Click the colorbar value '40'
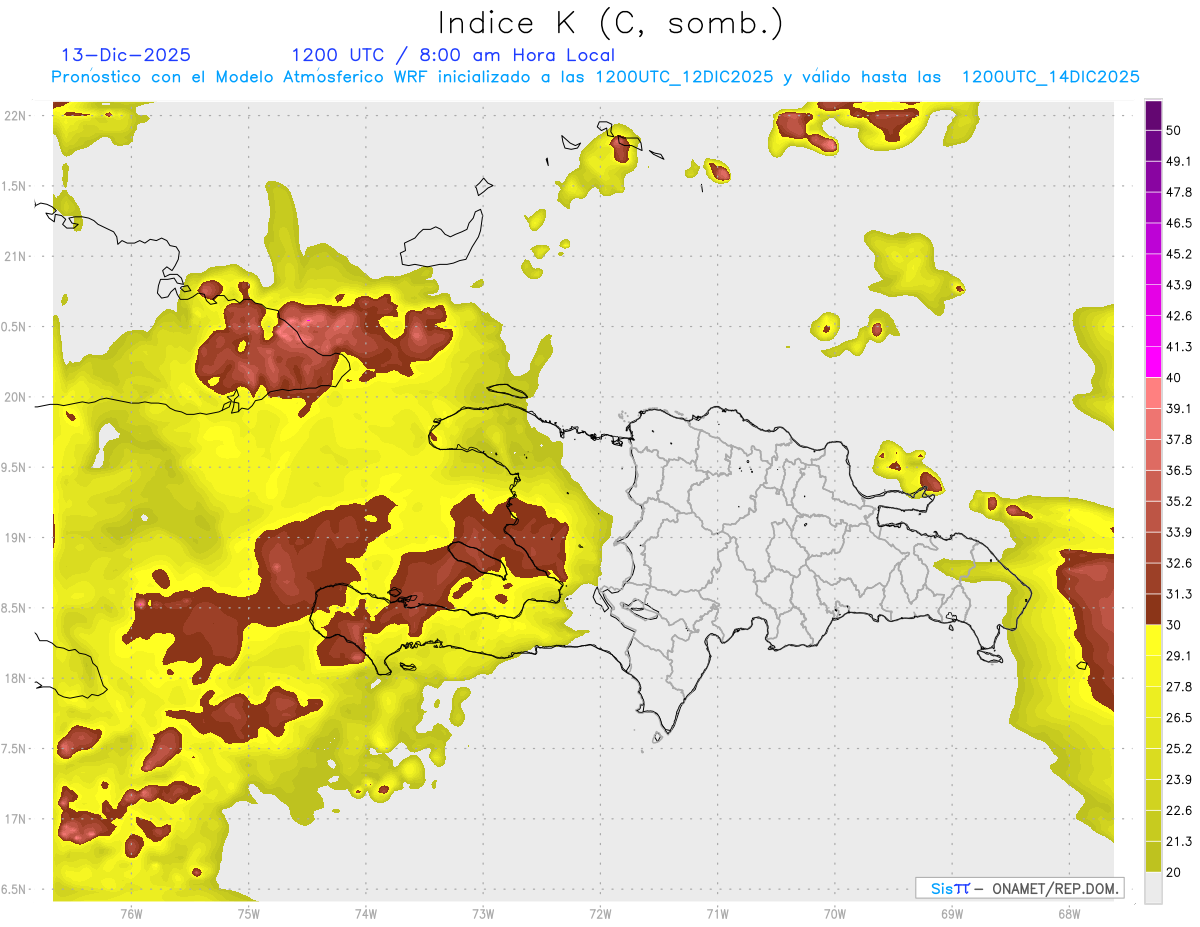This screenshot has height=927, width=1200. [x=1175, y=378]
